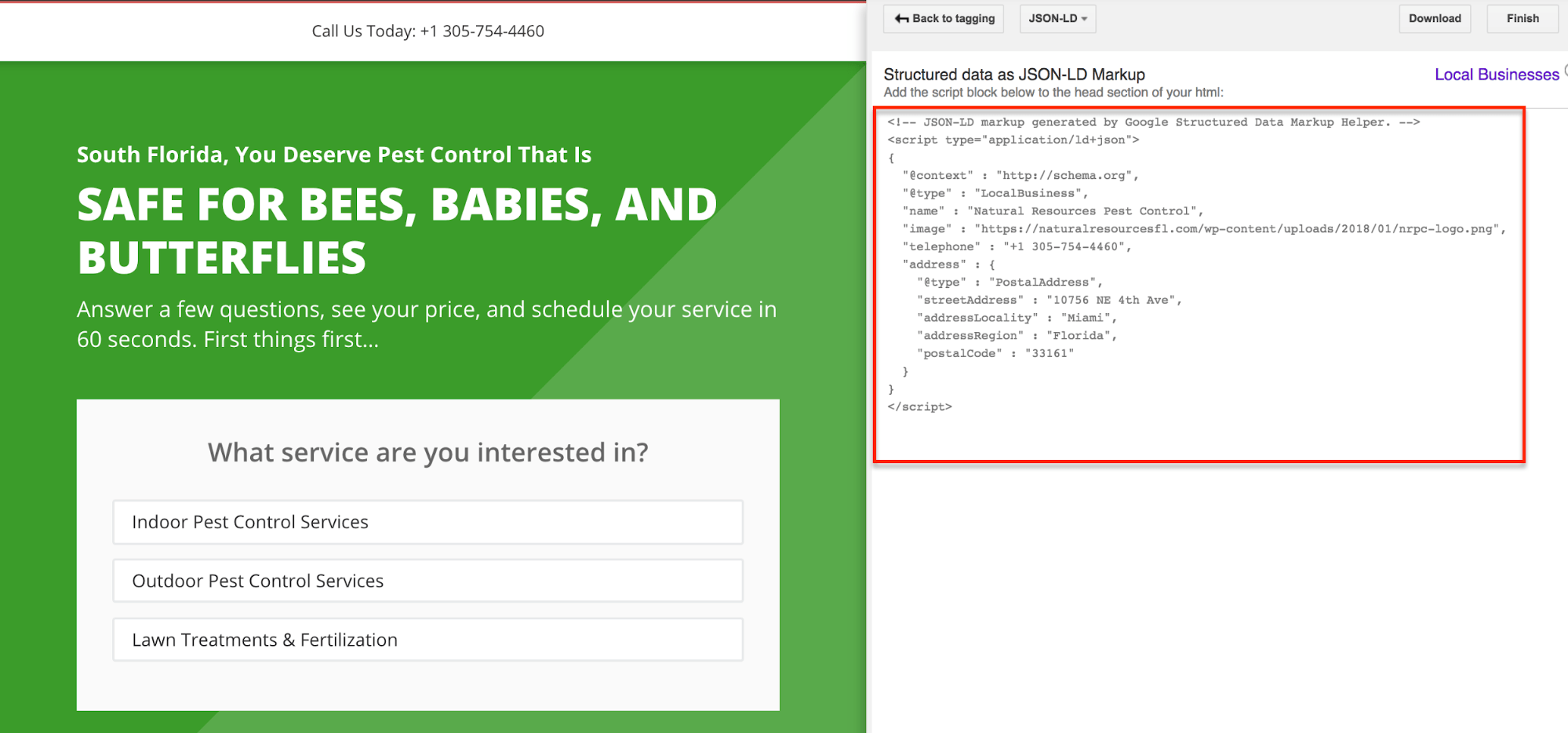Screen dimensions: 1568x733
Task: Click the "@type" : "PostalAddress" line
Action: 1010,283
